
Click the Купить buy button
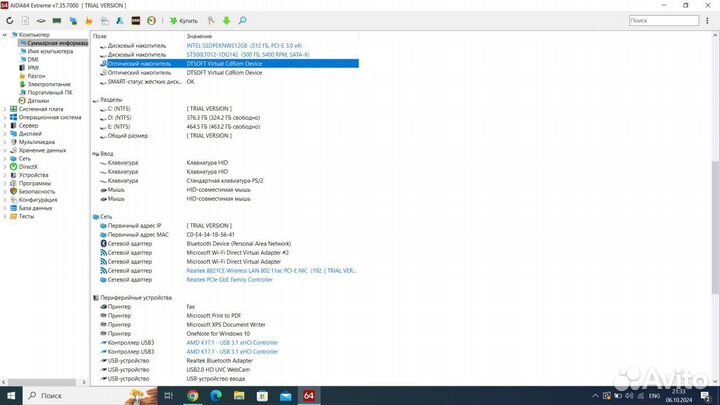tap(184, 21)
